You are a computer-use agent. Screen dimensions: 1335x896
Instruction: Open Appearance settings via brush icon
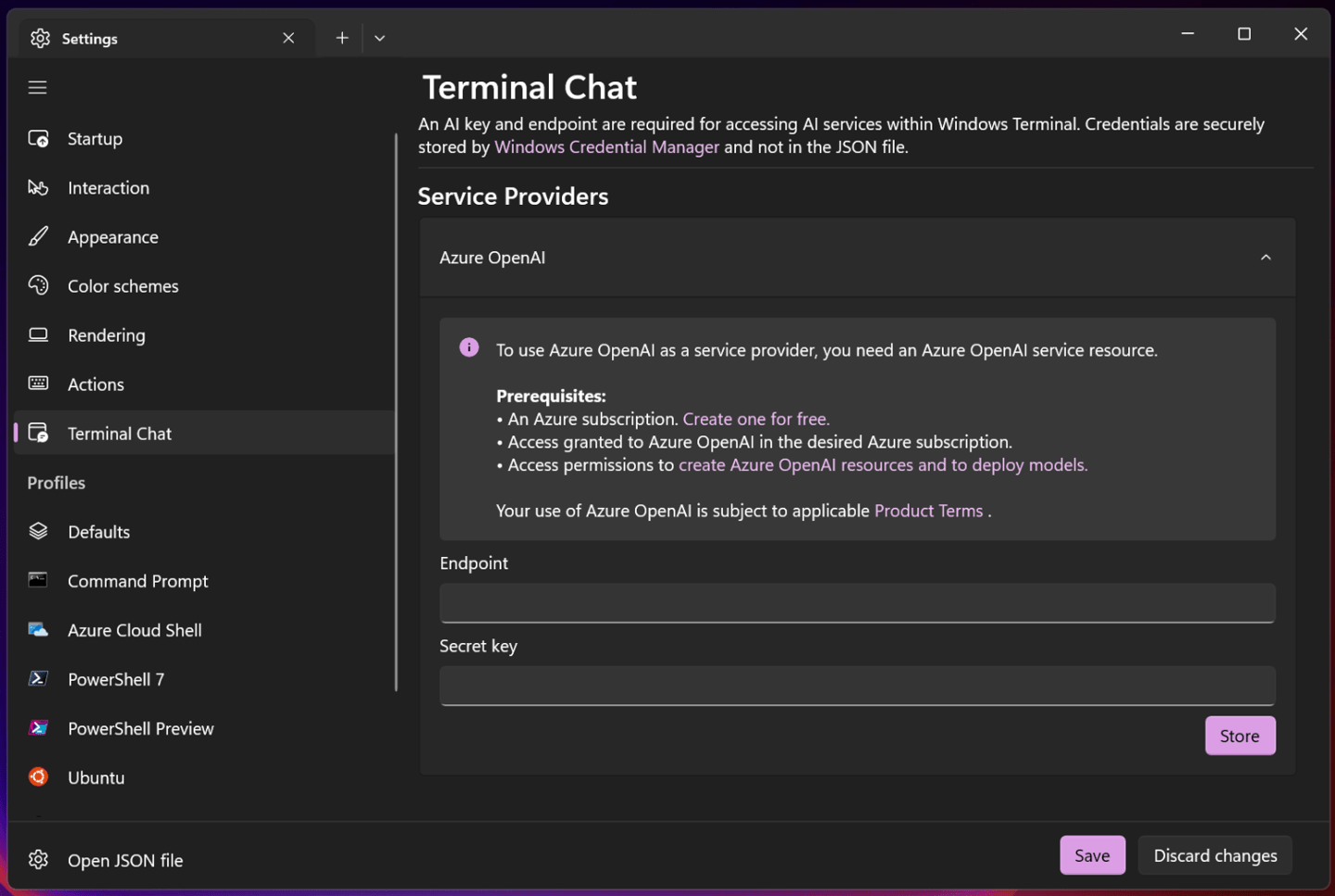(38, 236)
